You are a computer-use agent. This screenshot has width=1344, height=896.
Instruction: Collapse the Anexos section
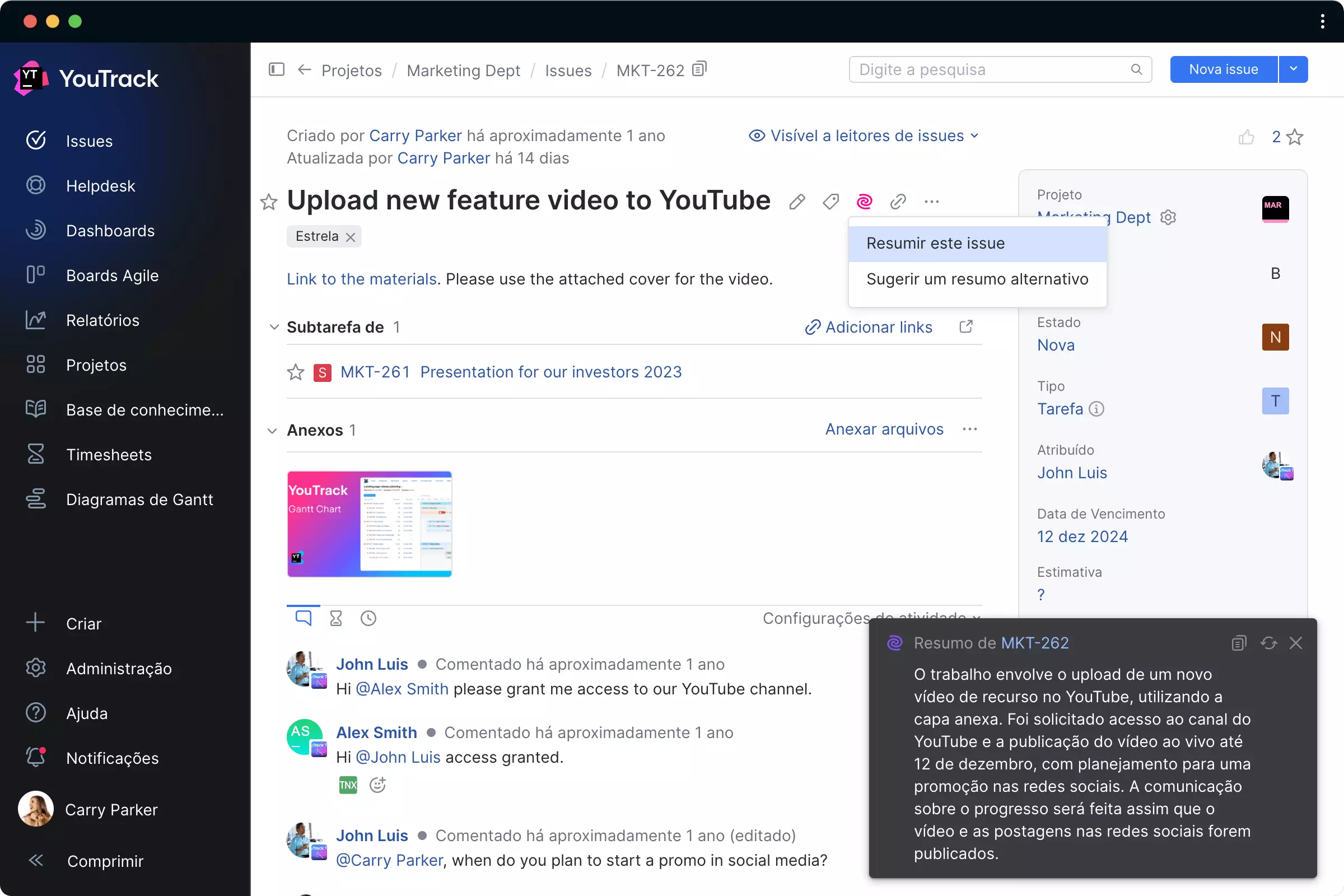(x=272, y=430)
